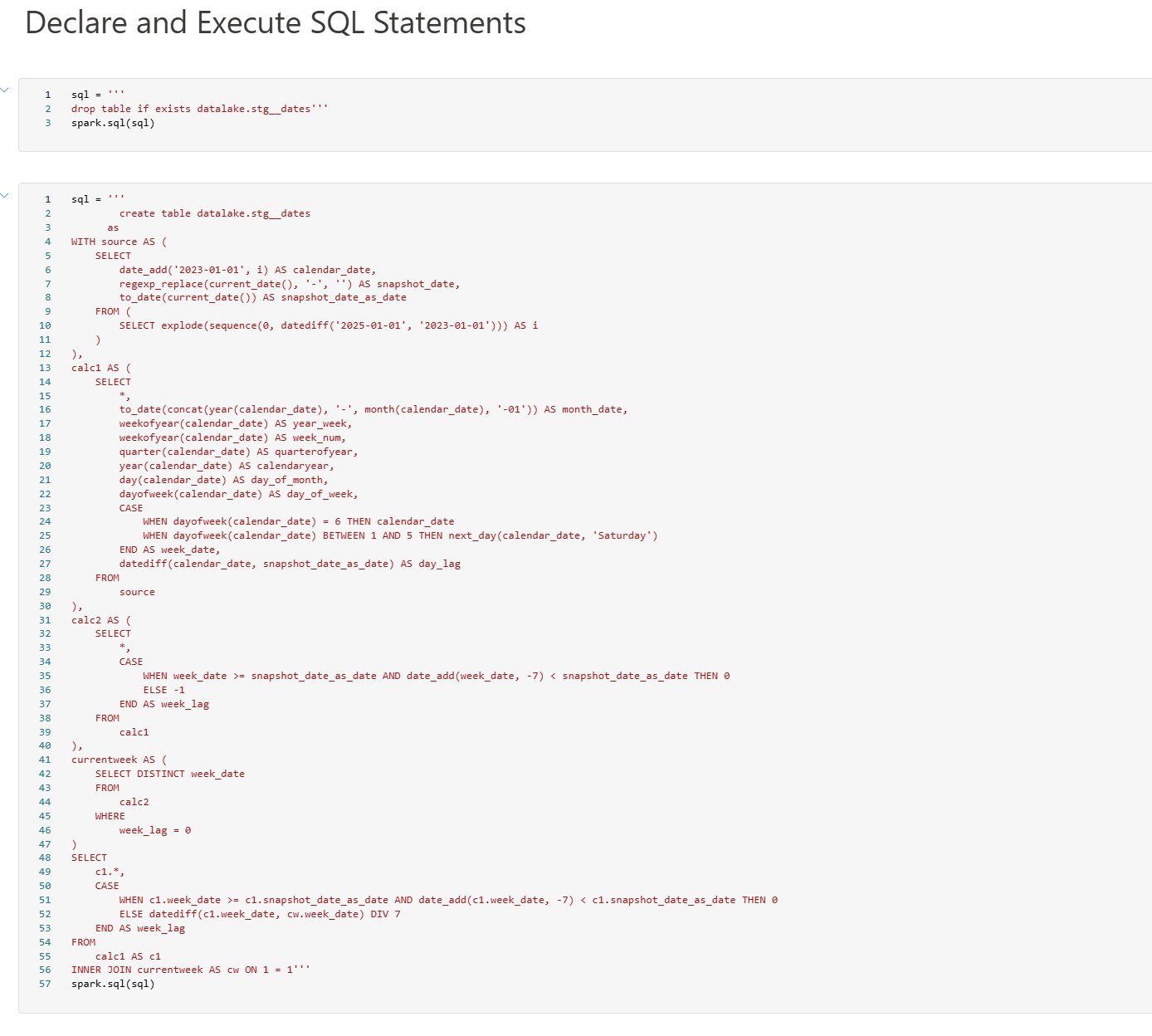This screenshot has width=1152, height=1036.
Task: Click spark.sql(sql) in the first cell
Action: tap(113, 123)
